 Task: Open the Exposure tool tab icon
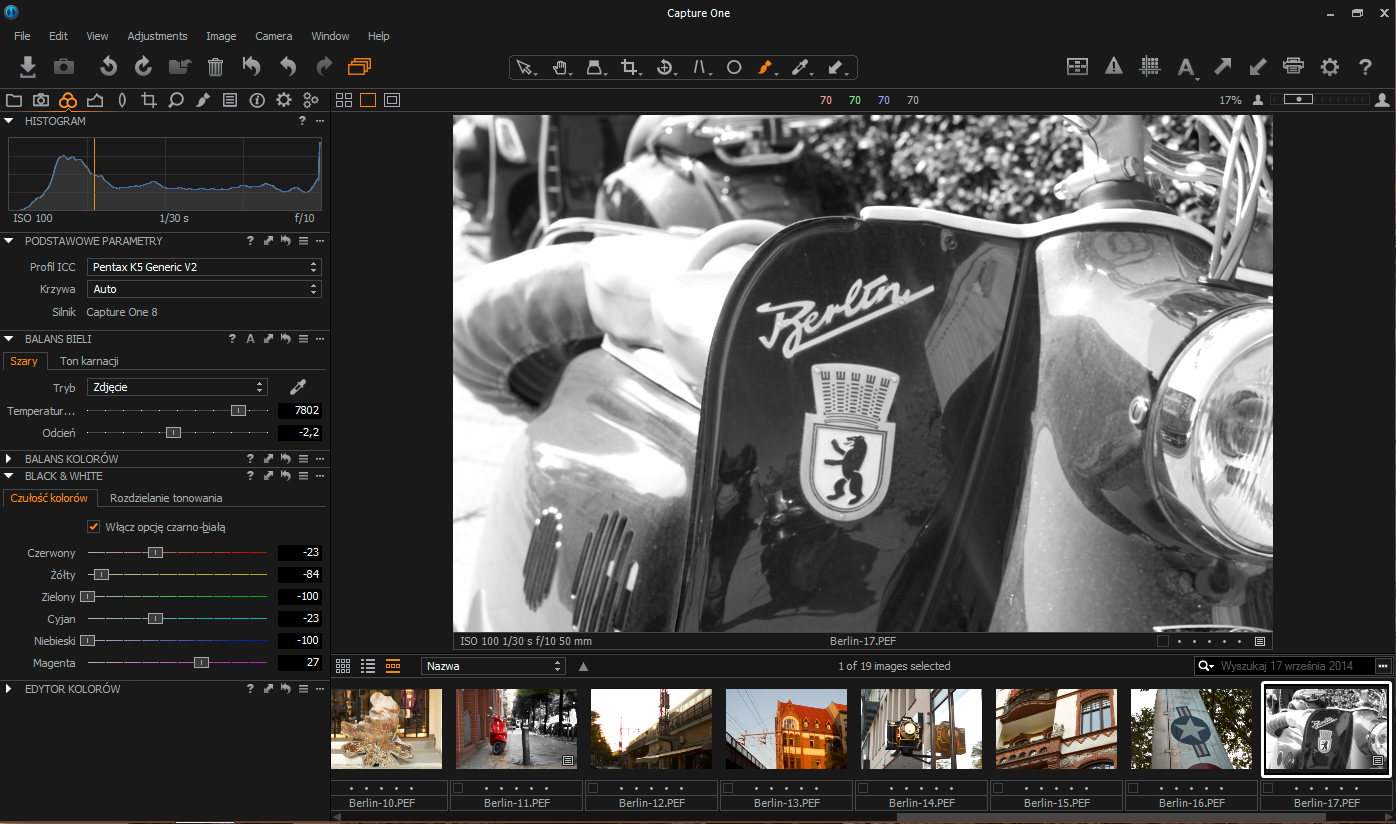(x=95, y=100)
